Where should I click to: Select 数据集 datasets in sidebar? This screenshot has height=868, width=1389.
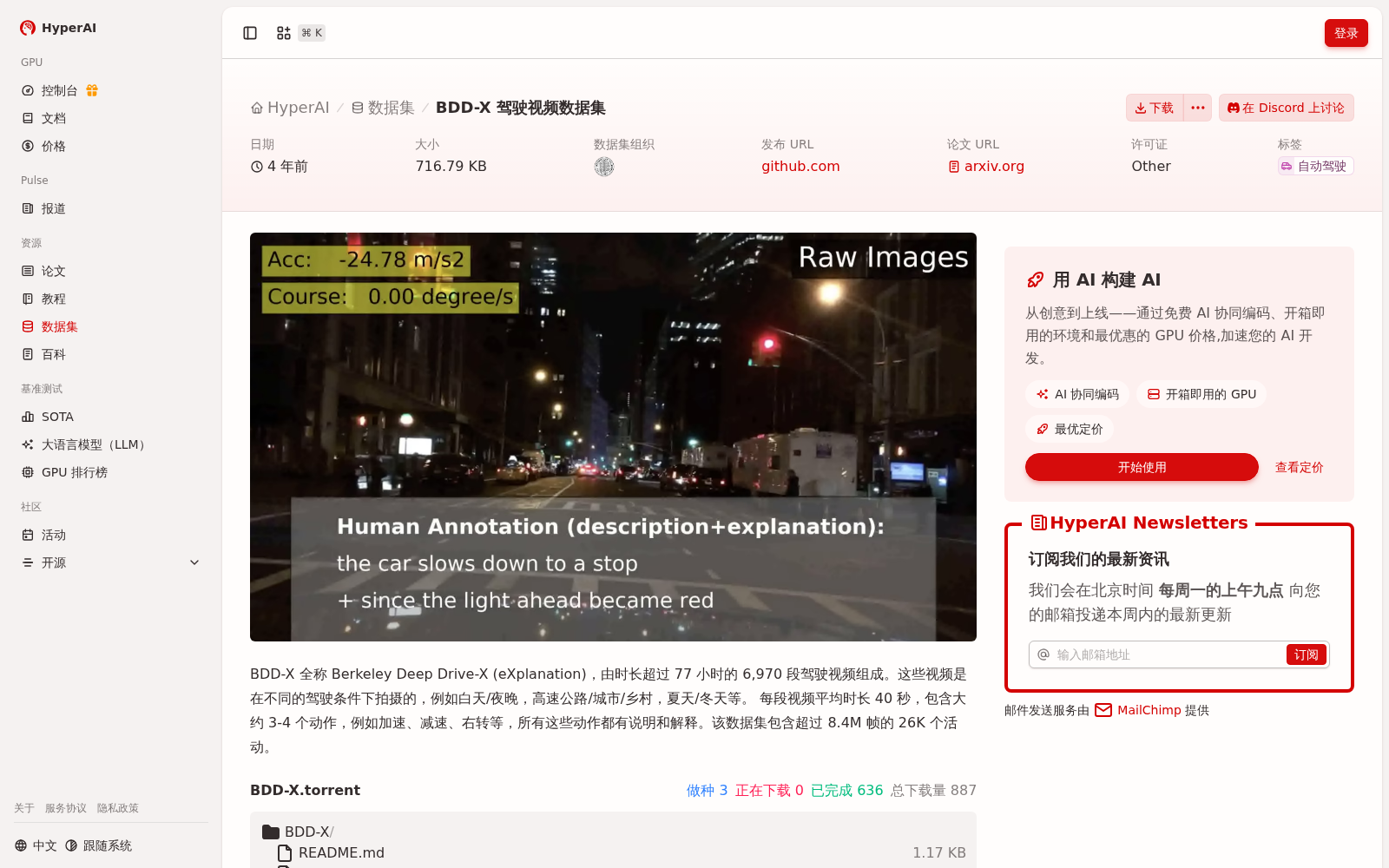click(111, 326)
